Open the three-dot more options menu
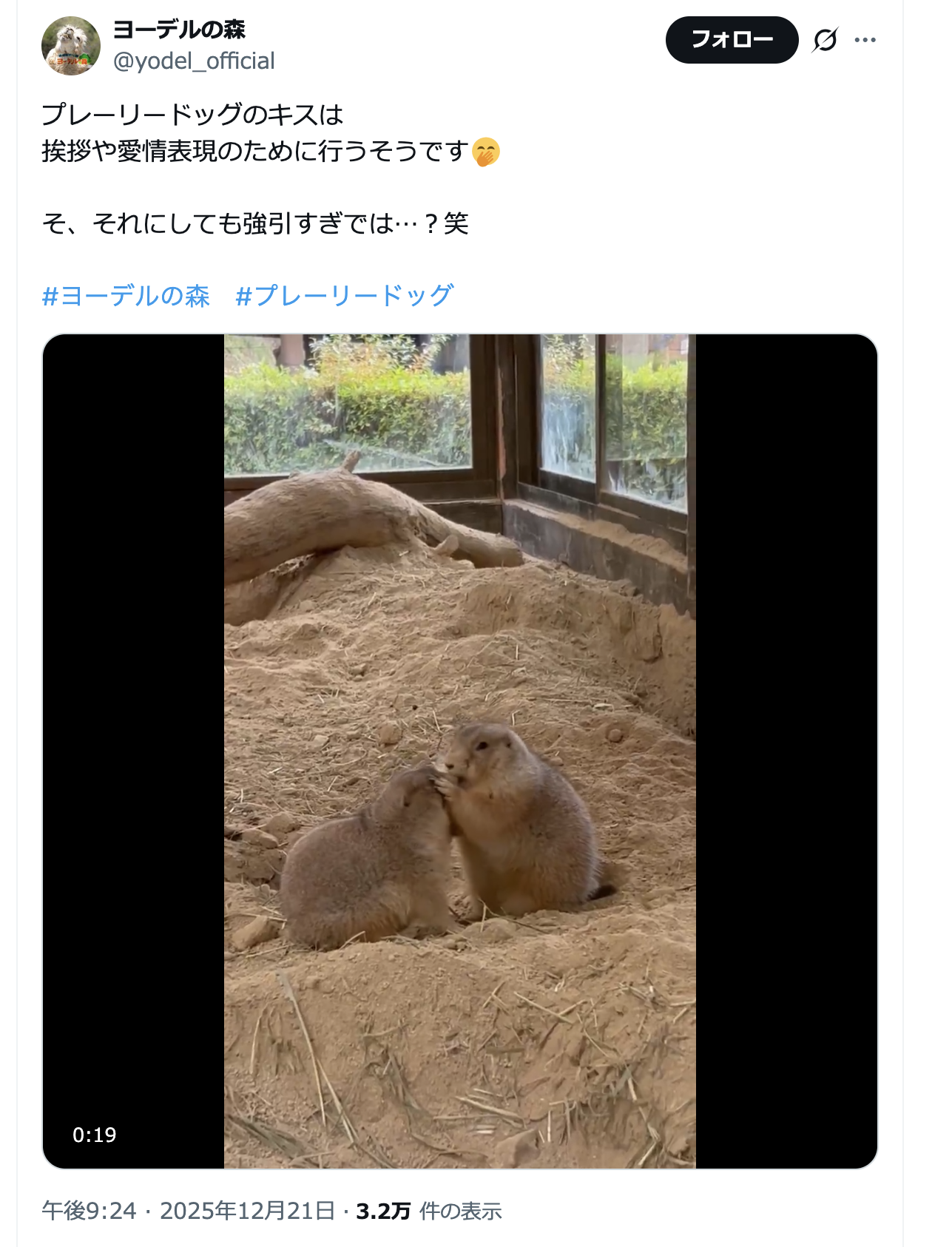Viewport: 952px width, 1247px height. tap(865, 40)
